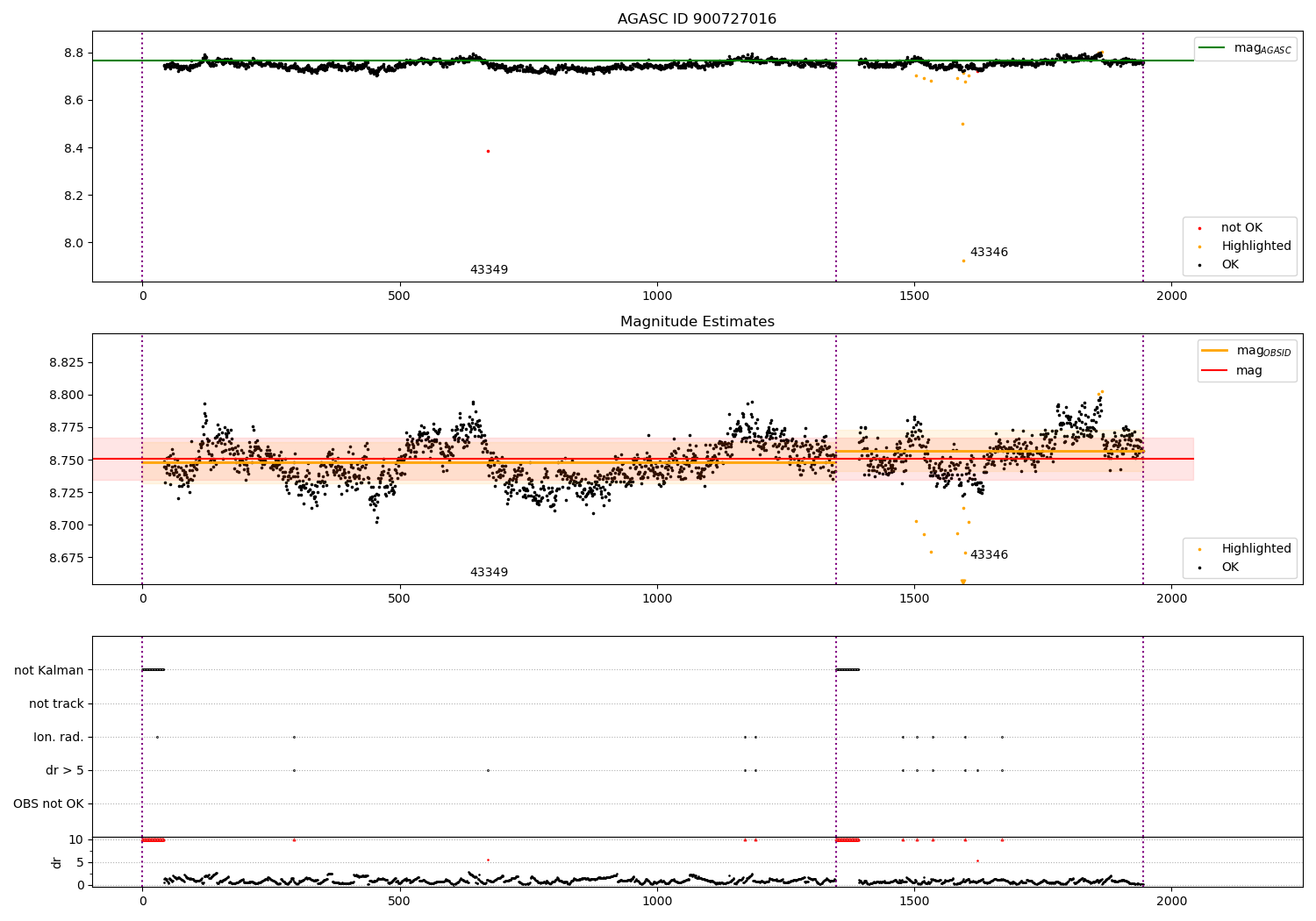
Task: Click the orange mag OBSID legend entry
Action: pos(1245,351)
